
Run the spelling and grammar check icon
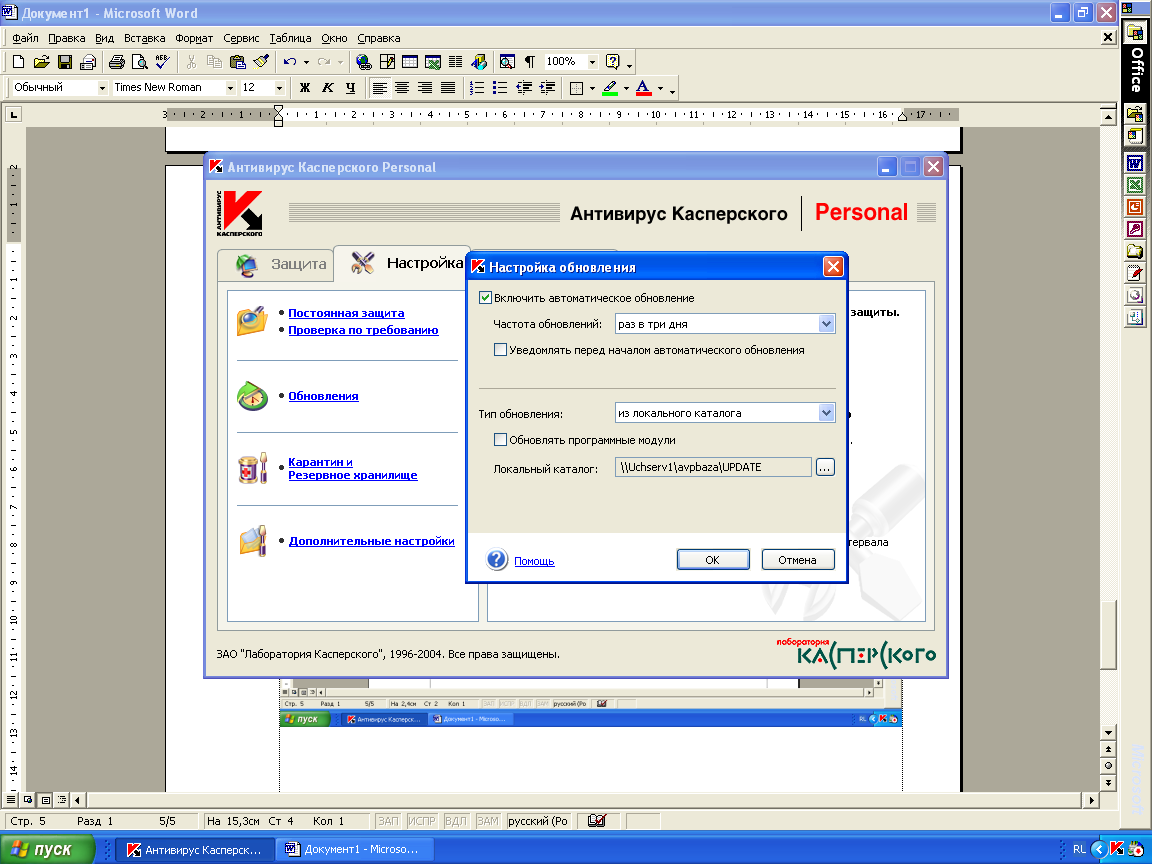pos(162,62)
